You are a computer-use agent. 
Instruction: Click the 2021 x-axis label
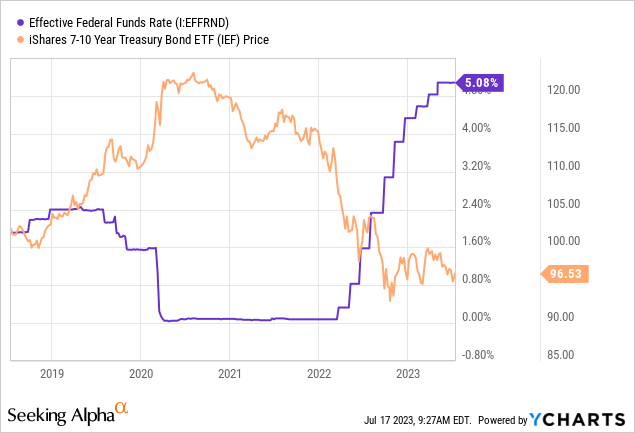230,373
